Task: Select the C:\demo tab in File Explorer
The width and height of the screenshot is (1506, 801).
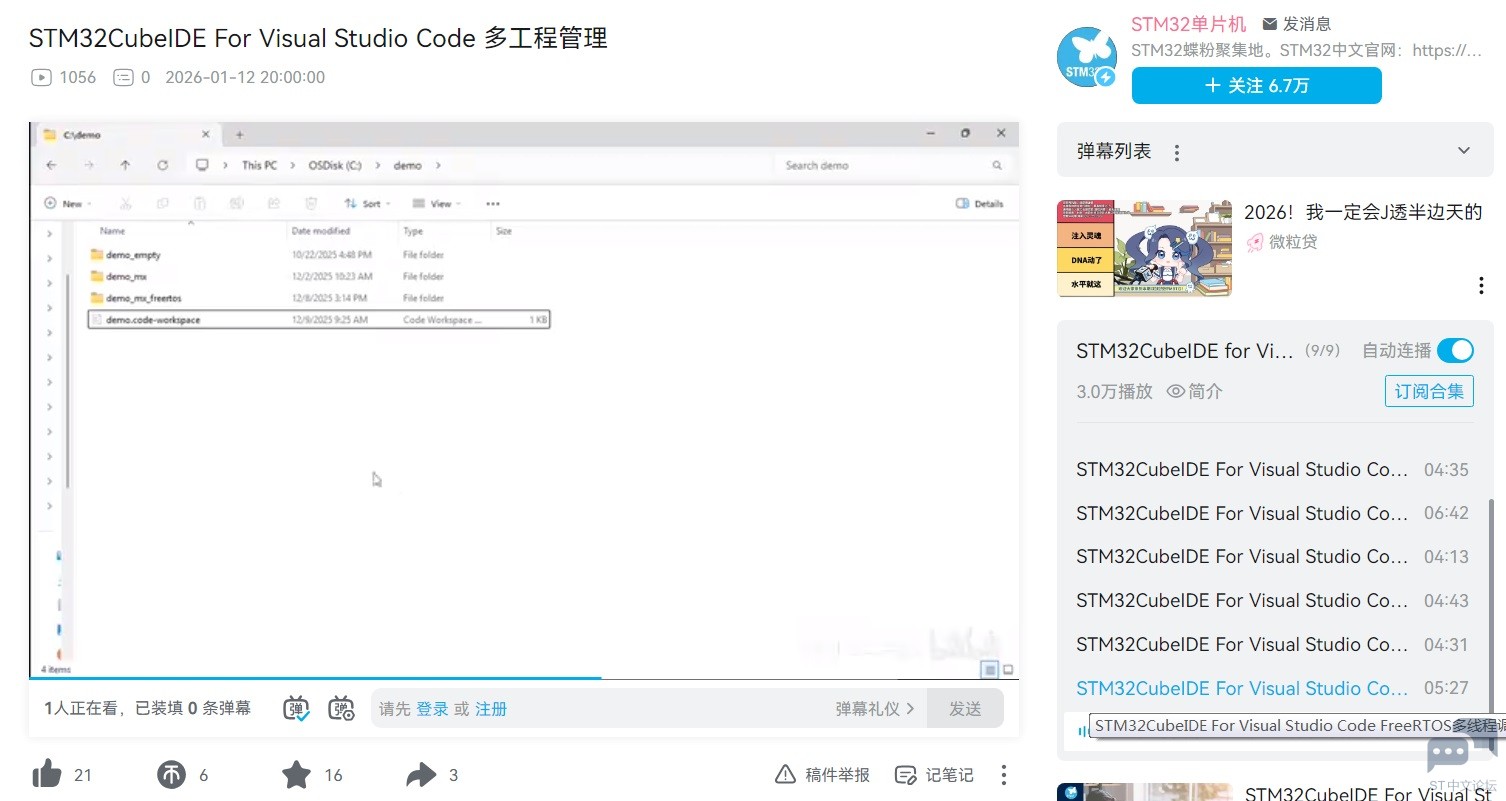Action: [126, 134]
